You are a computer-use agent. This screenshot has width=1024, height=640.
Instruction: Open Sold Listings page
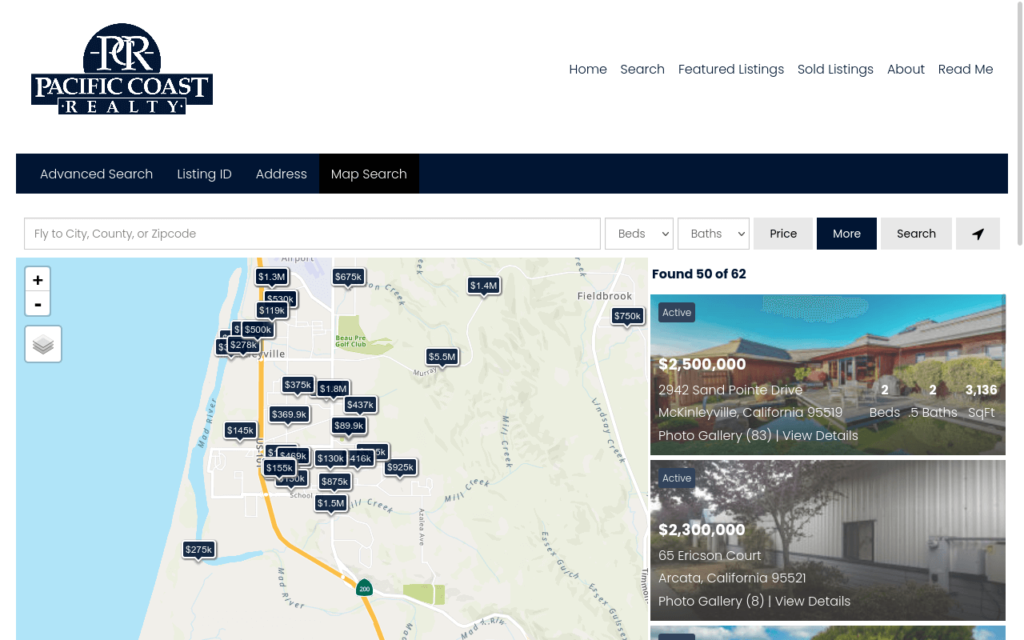point(835,69)
